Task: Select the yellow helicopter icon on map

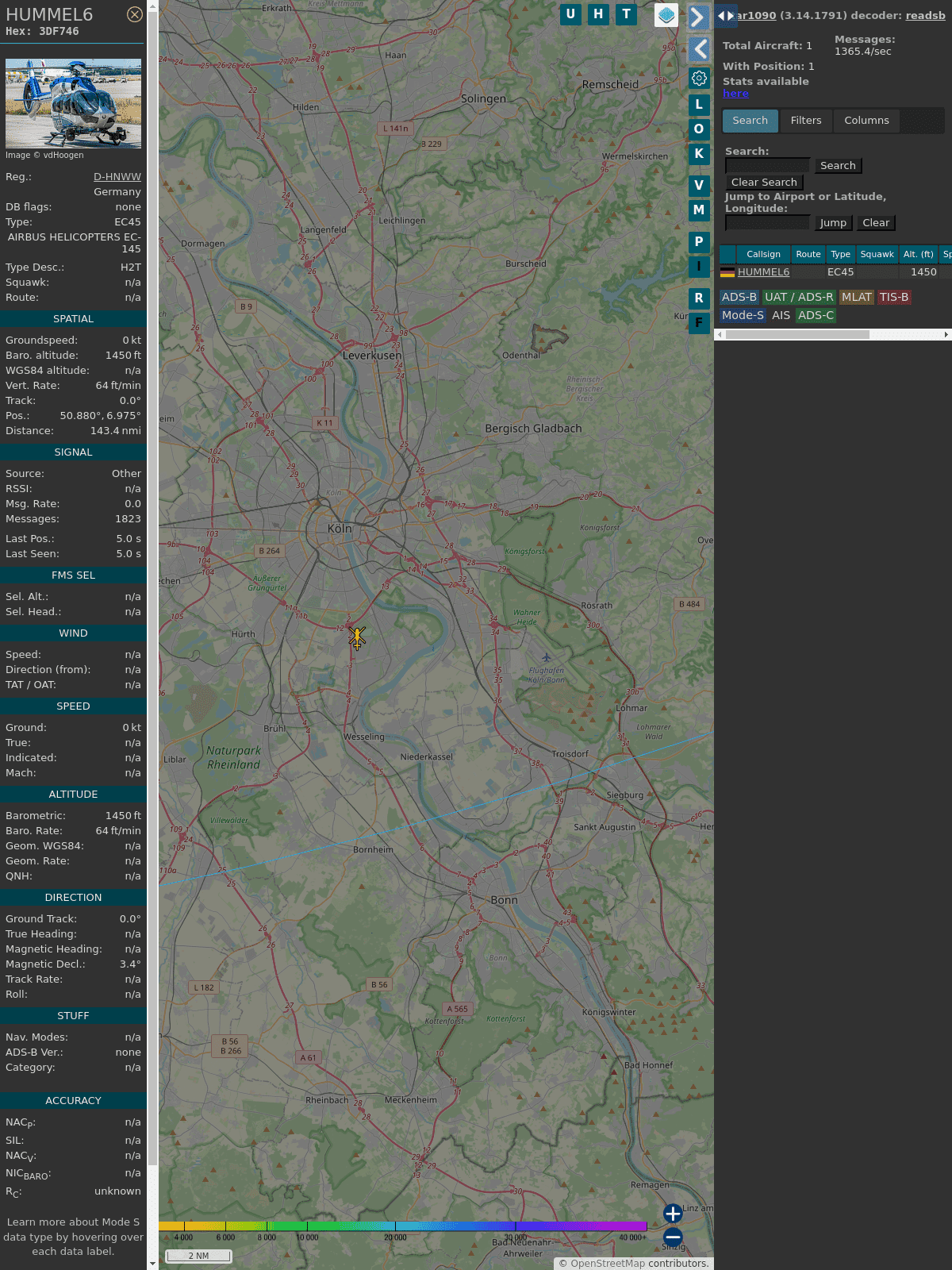Action: pos(357,637)
